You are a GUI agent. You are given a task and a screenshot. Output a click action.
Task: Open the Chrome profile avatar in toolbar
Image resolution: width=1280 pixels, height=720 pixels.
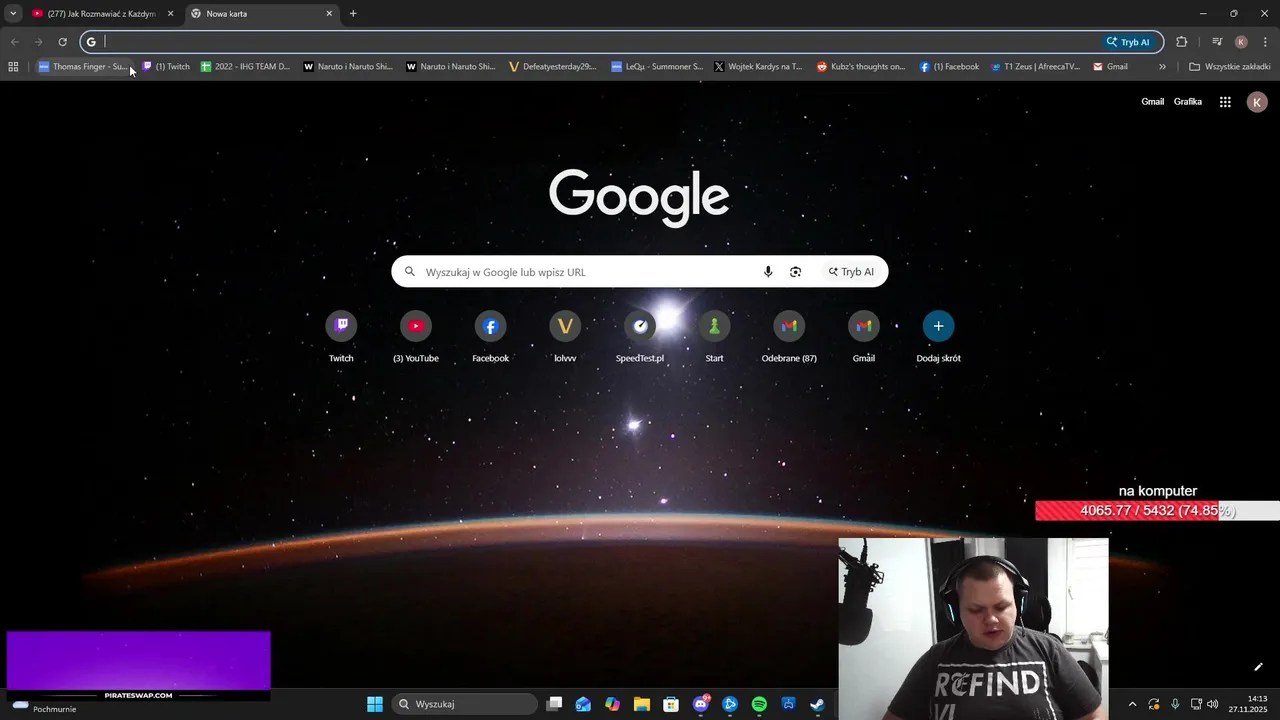[1241, 42]
